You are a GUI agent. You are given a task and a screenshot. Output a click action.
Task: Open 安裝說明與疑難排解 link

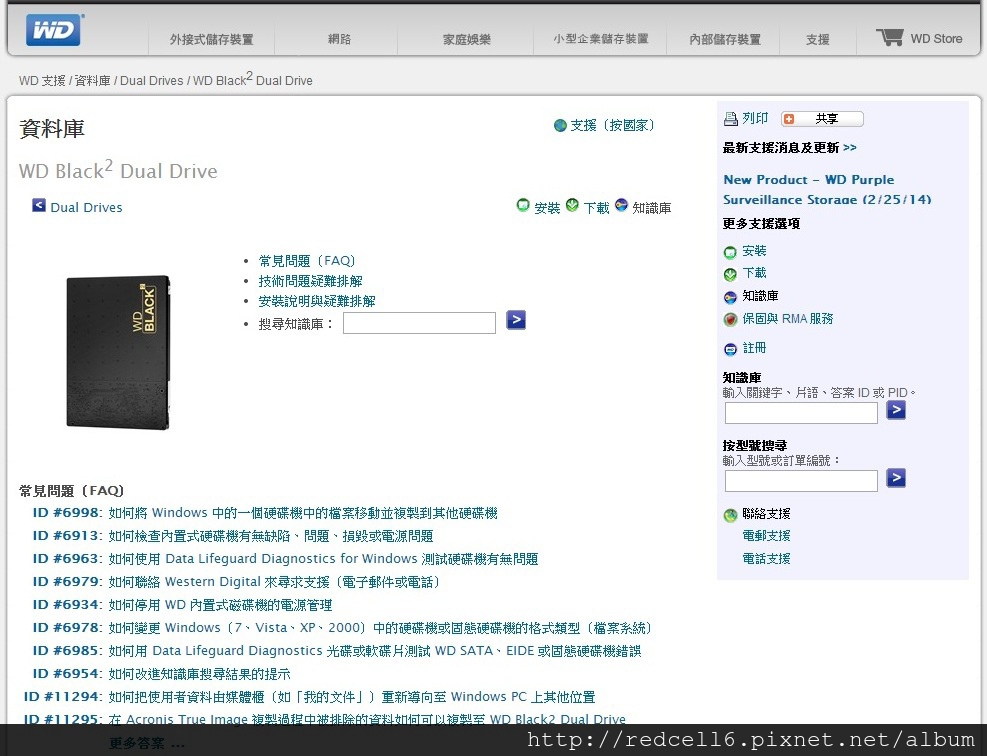click(317, 301)
